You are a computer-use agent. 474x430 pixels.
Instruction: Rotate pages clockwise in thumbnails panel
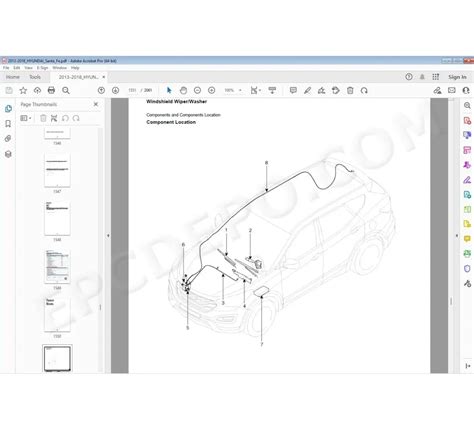click(x=76, y=118)
